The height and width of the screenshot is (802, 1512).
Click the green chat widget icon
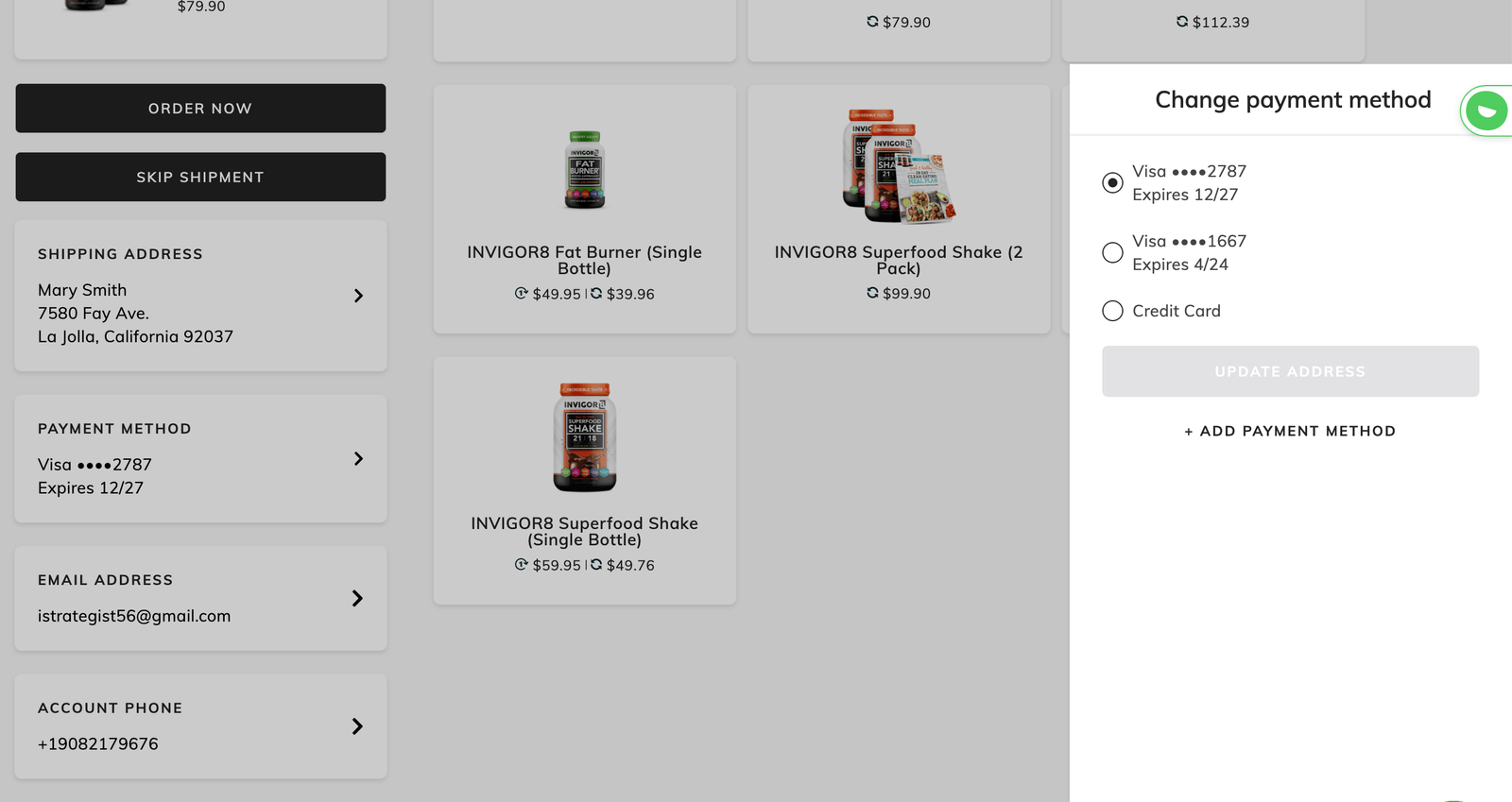(1486, 111)
